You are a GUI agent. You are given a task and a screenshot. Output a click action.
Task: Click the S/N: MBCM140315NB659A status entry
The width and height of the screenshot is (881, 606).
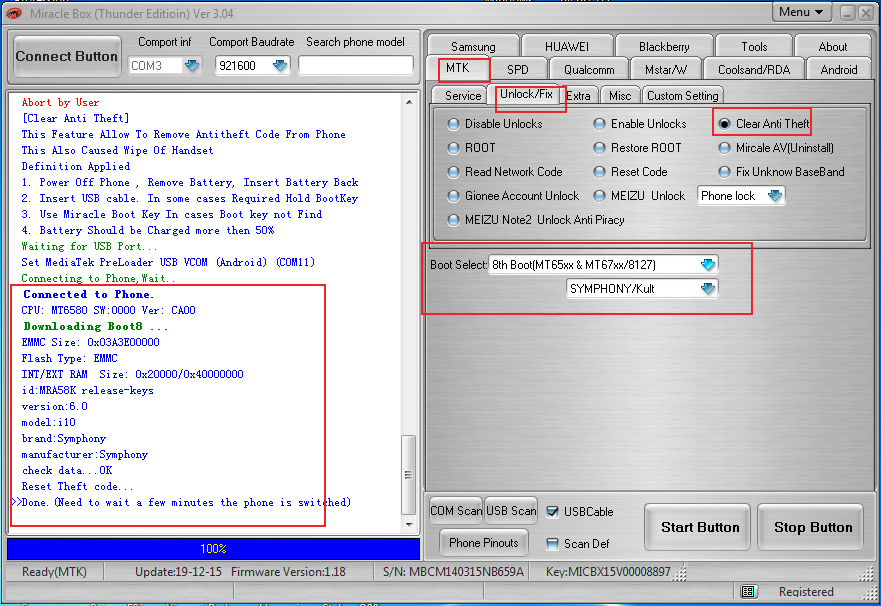tap(453, 572)
